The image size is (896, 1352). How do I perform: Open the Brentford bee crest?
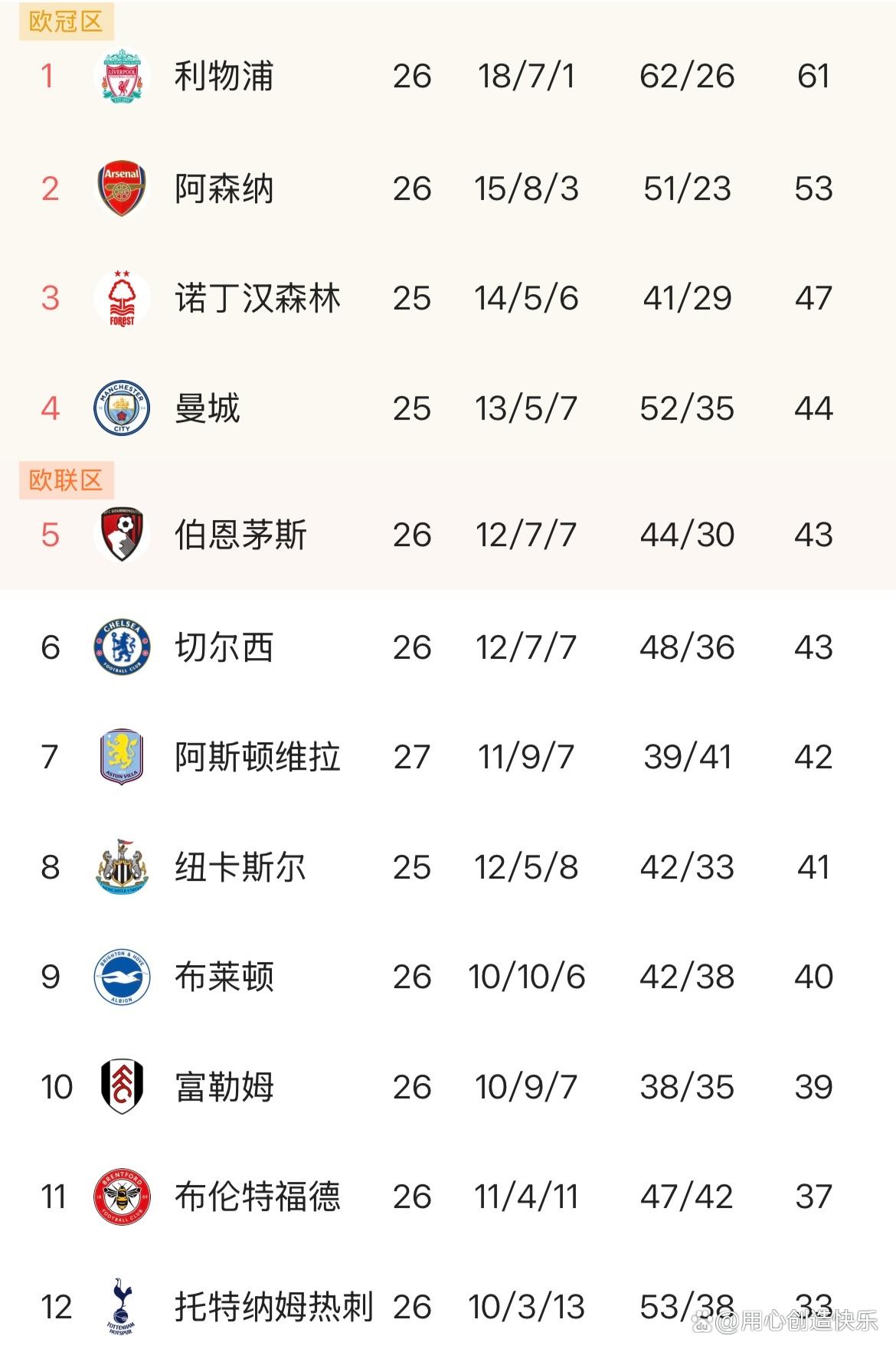pos(122,1197)
